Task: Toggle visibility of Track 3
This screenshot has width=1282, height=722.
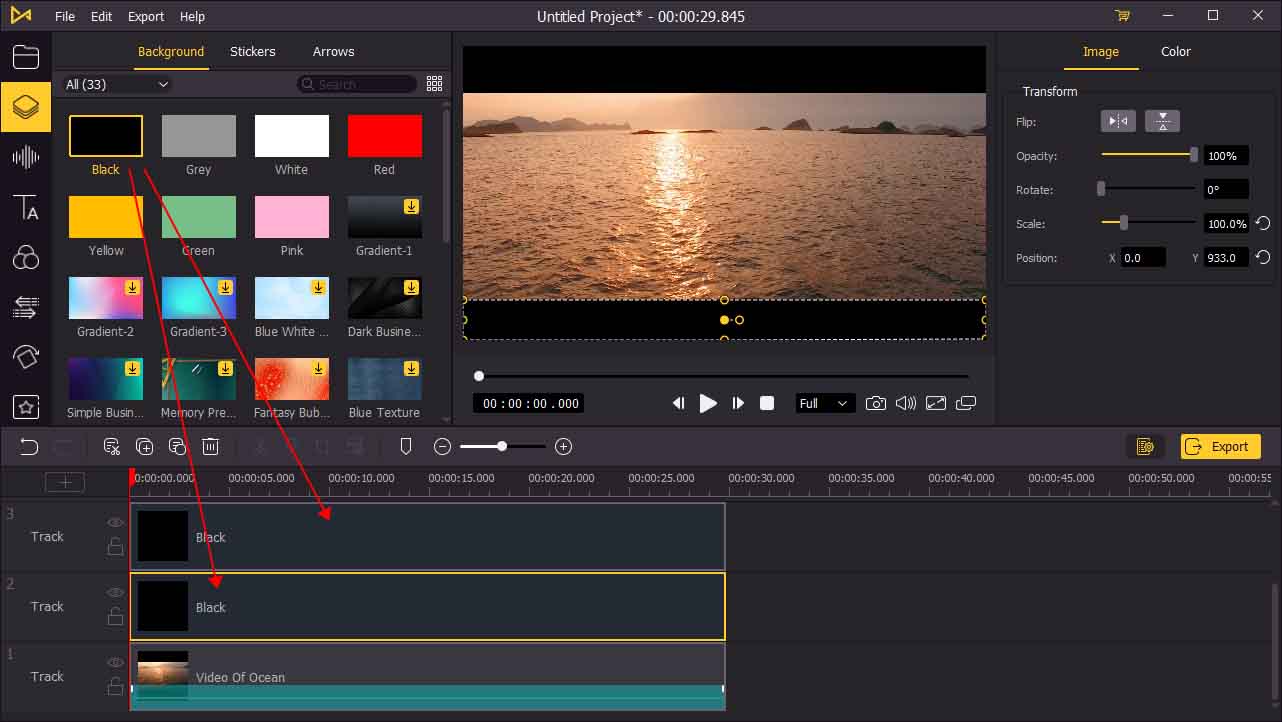Action: click(115, 522)
